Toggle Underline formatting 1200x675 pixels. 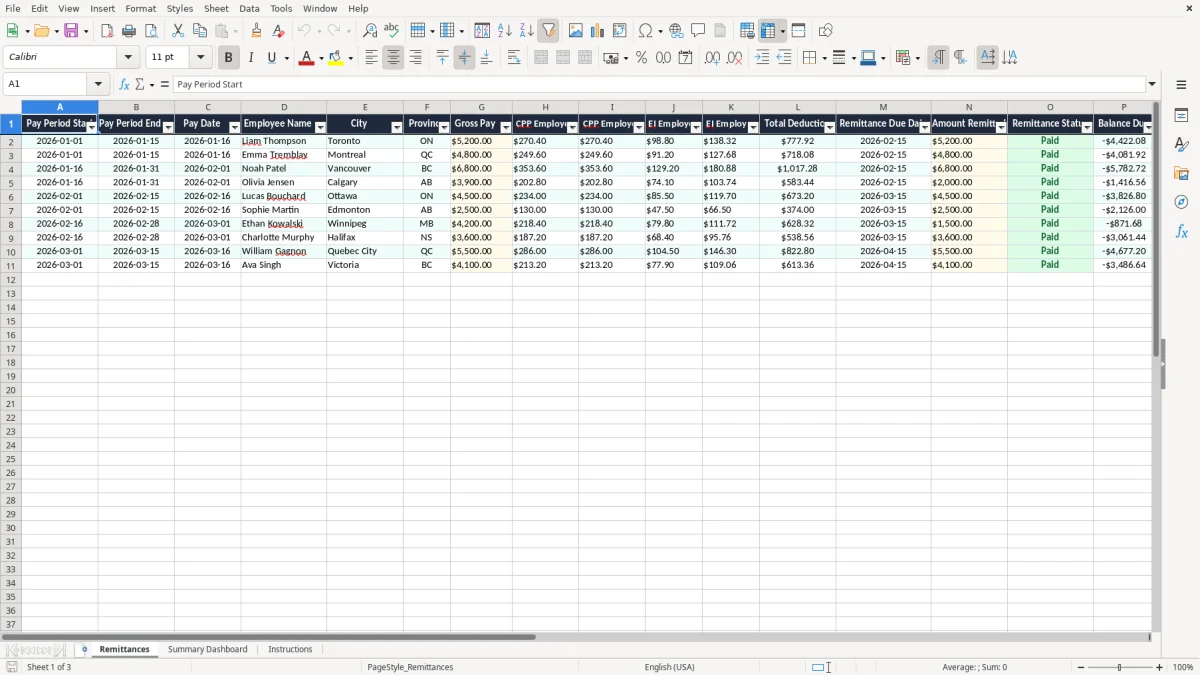(x=272, y=58)
